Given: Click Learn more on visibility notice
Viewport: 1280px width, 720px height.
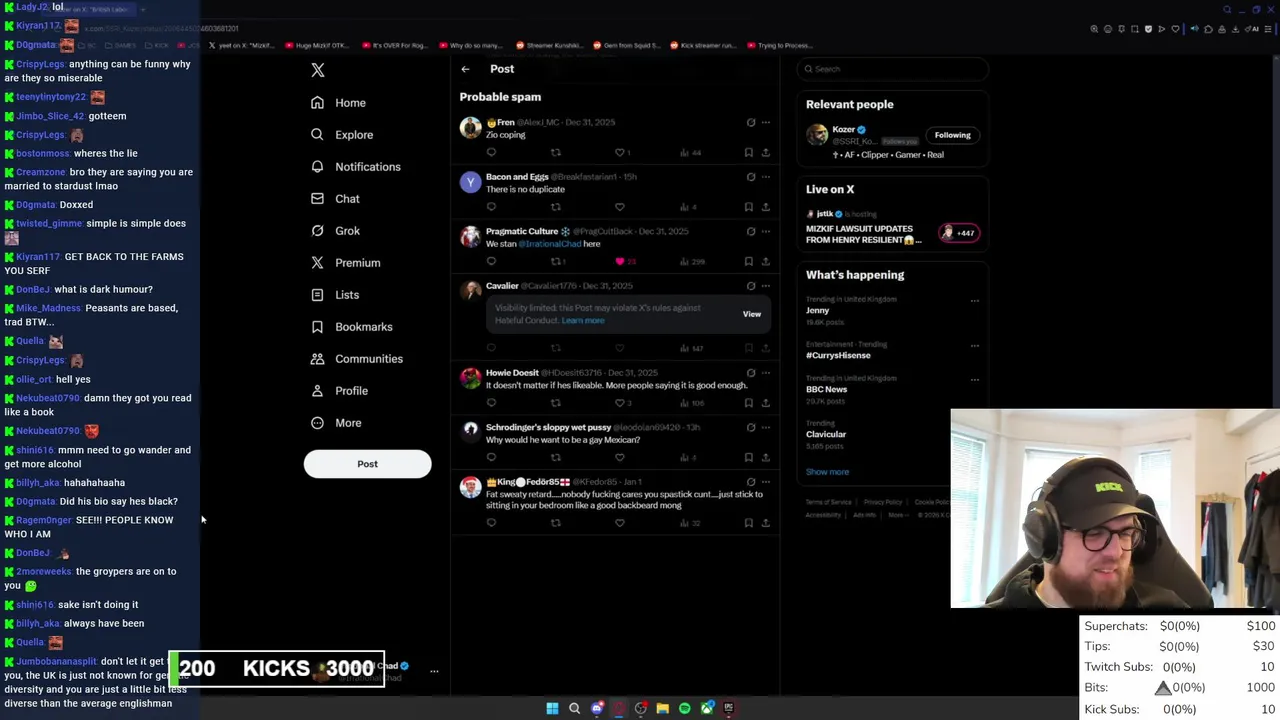Looking at the screenshot, I should pyautogui.click(x=583, y=321).
